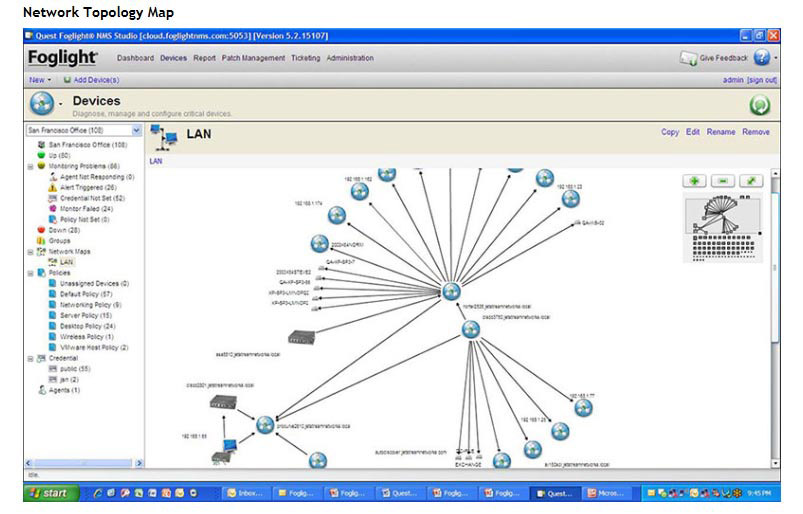Click the Monitor Failed purple icon

coord(52,208)
